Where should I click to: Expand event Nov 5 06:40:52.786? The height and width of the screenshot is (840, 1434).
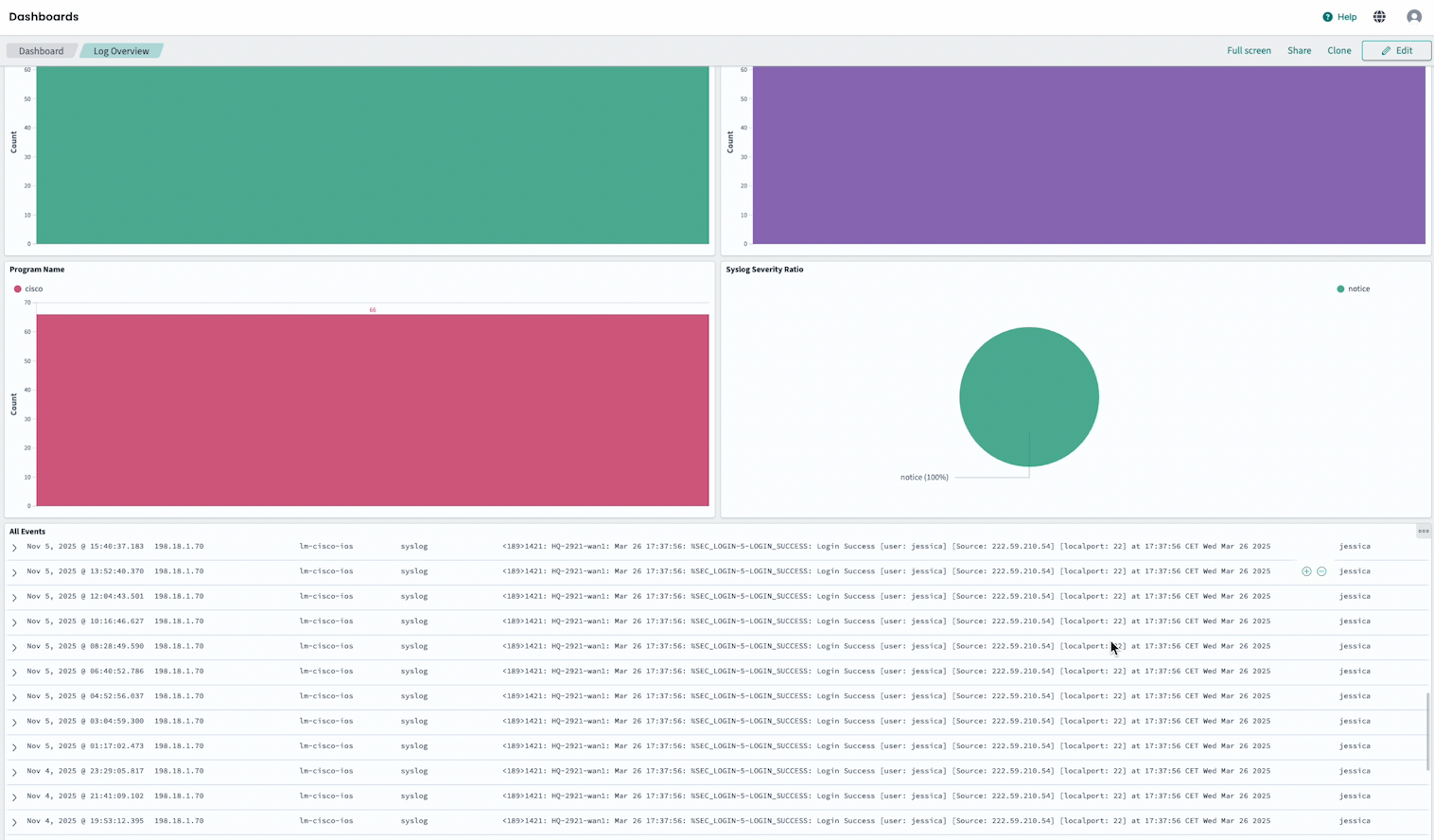[14, 672]
